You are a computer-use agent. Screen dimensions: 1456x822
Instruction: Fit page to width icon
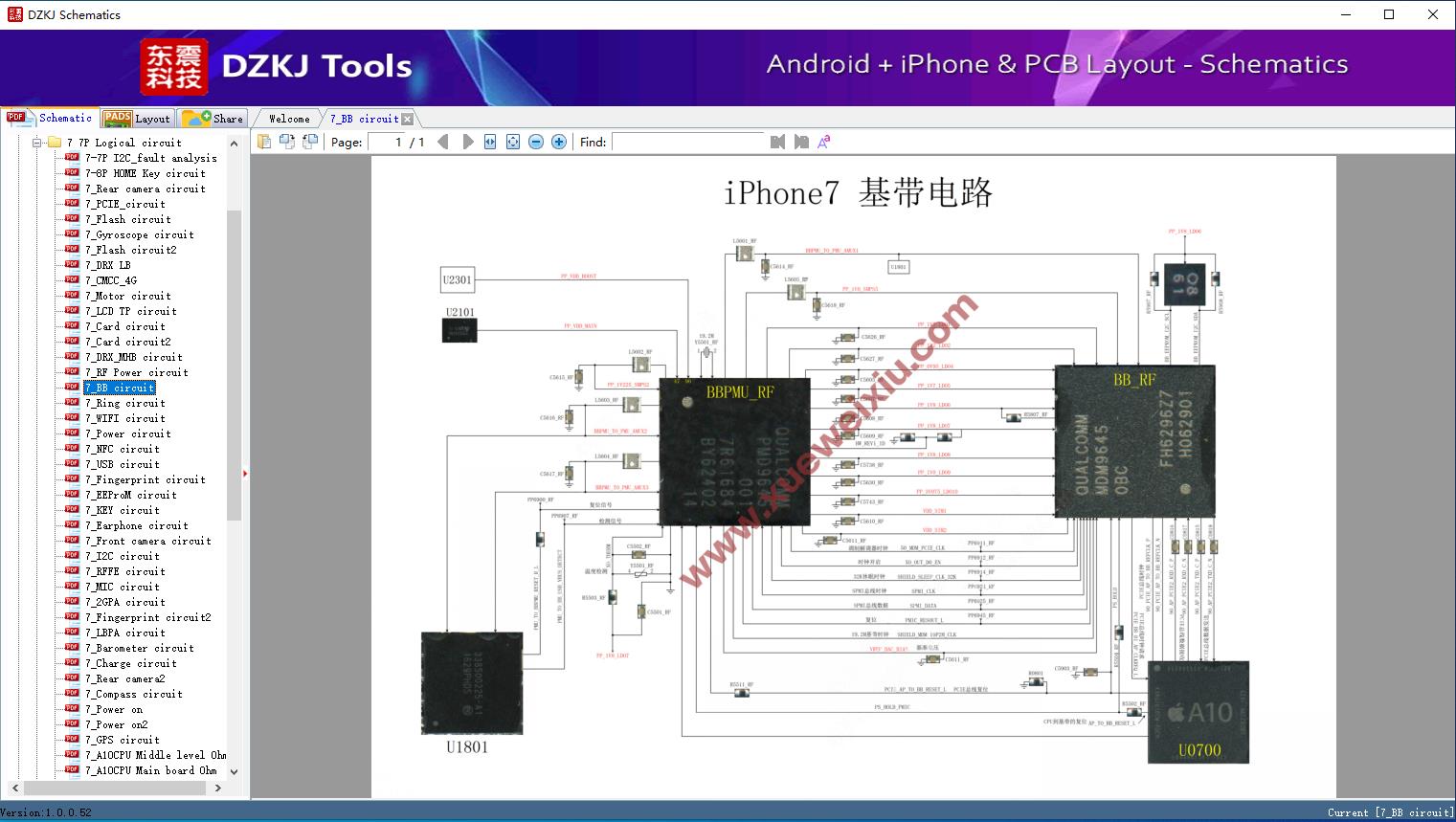pos(490,142)
